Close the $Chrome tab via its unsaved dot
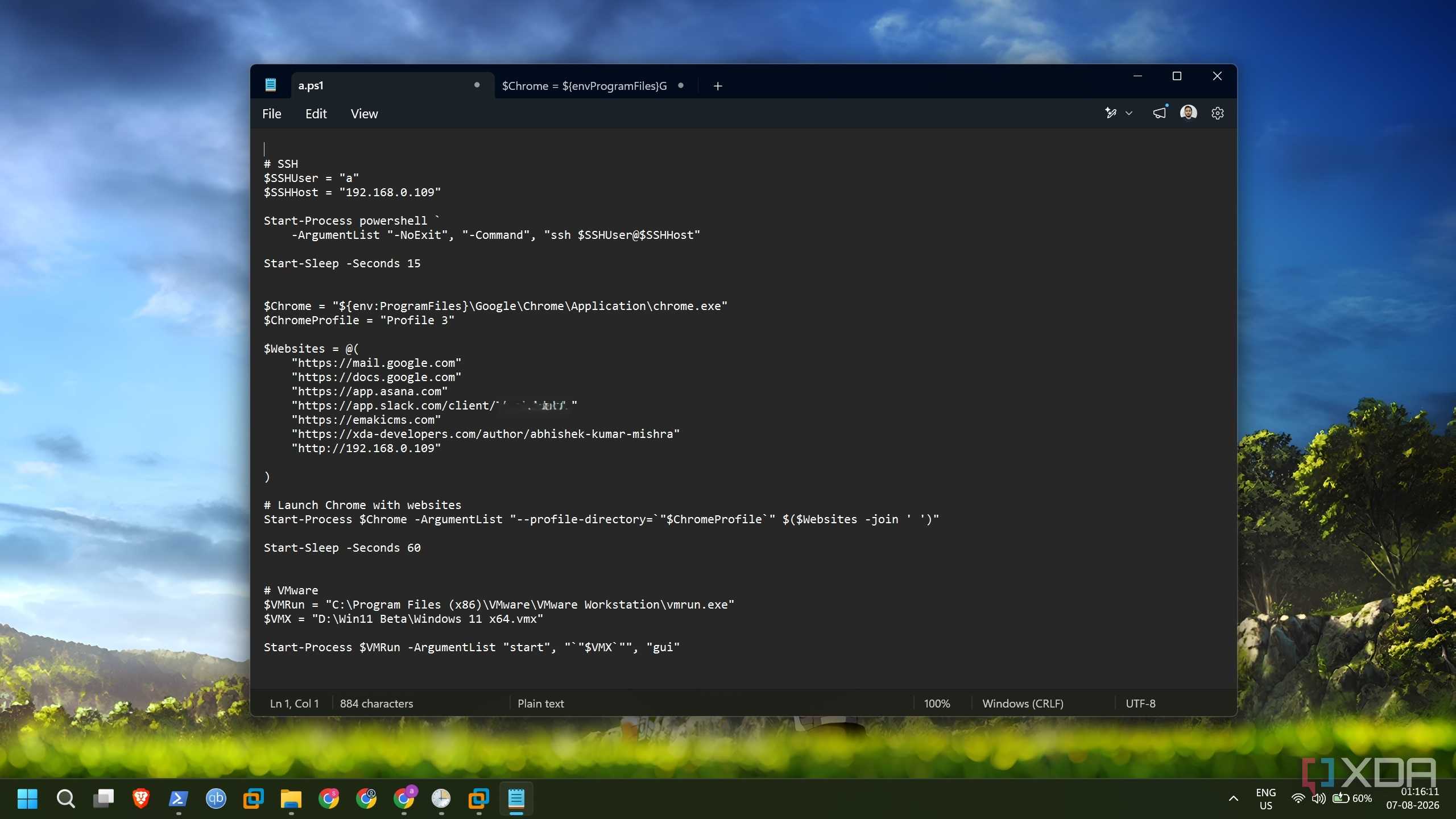Image resolution: width=1456 pixels, height=819 pixels. pos(681,85)
